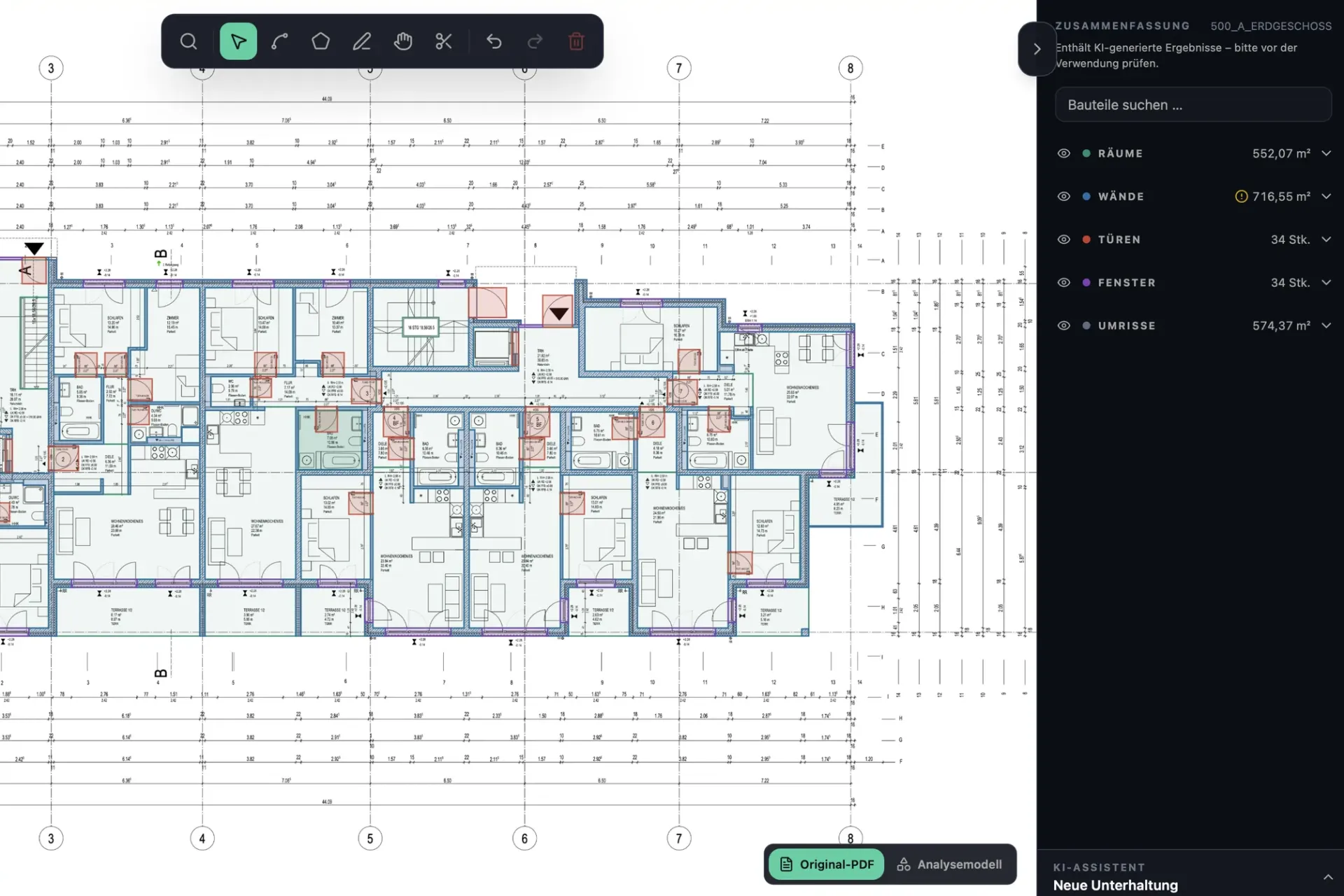Screen dimensions: 1344x896
Task: Focus the Bauteile suchen search field
Action: (x=1193, y=105)
